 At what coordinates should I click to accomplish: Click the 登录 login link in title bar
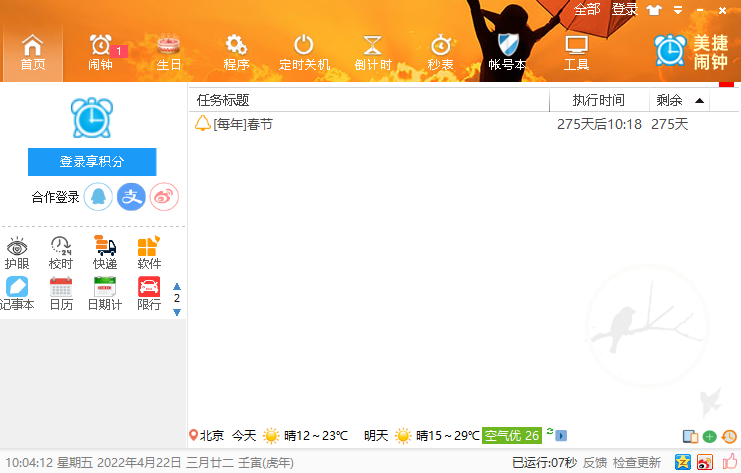tap(625, 9)
